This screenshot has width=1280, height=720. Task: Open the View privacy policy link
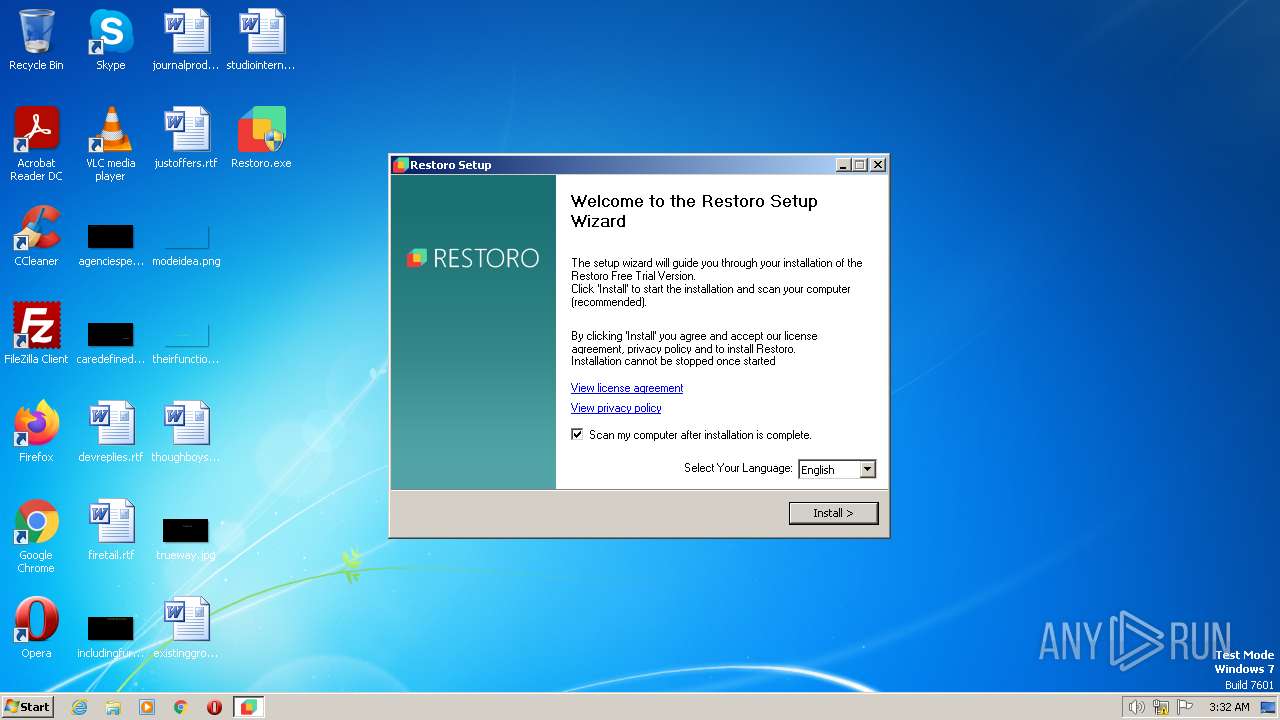tap(616, 408)
